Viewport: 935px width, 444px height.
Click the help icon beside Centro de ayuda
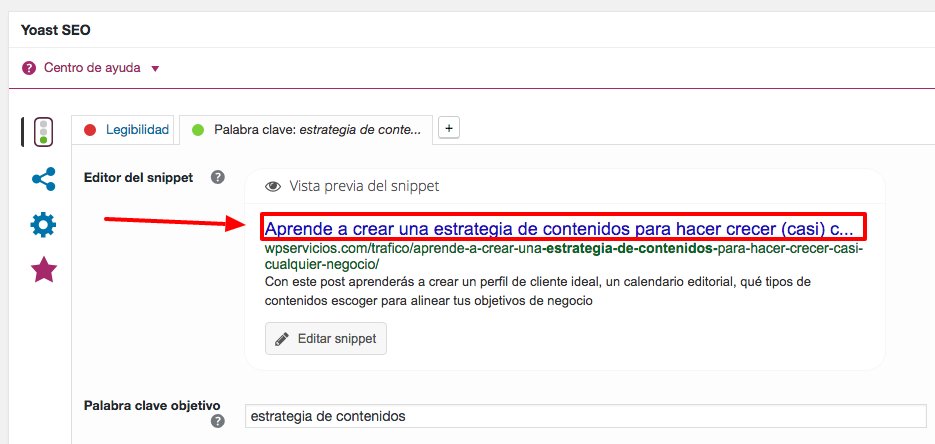(29, 68)
